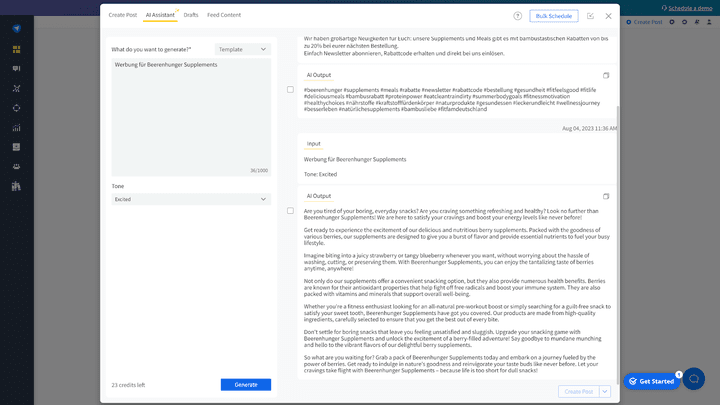The height and width of the screenshot is (405, 720).
Task: Click the Tone: Excited input text
Action: point(321,174)
